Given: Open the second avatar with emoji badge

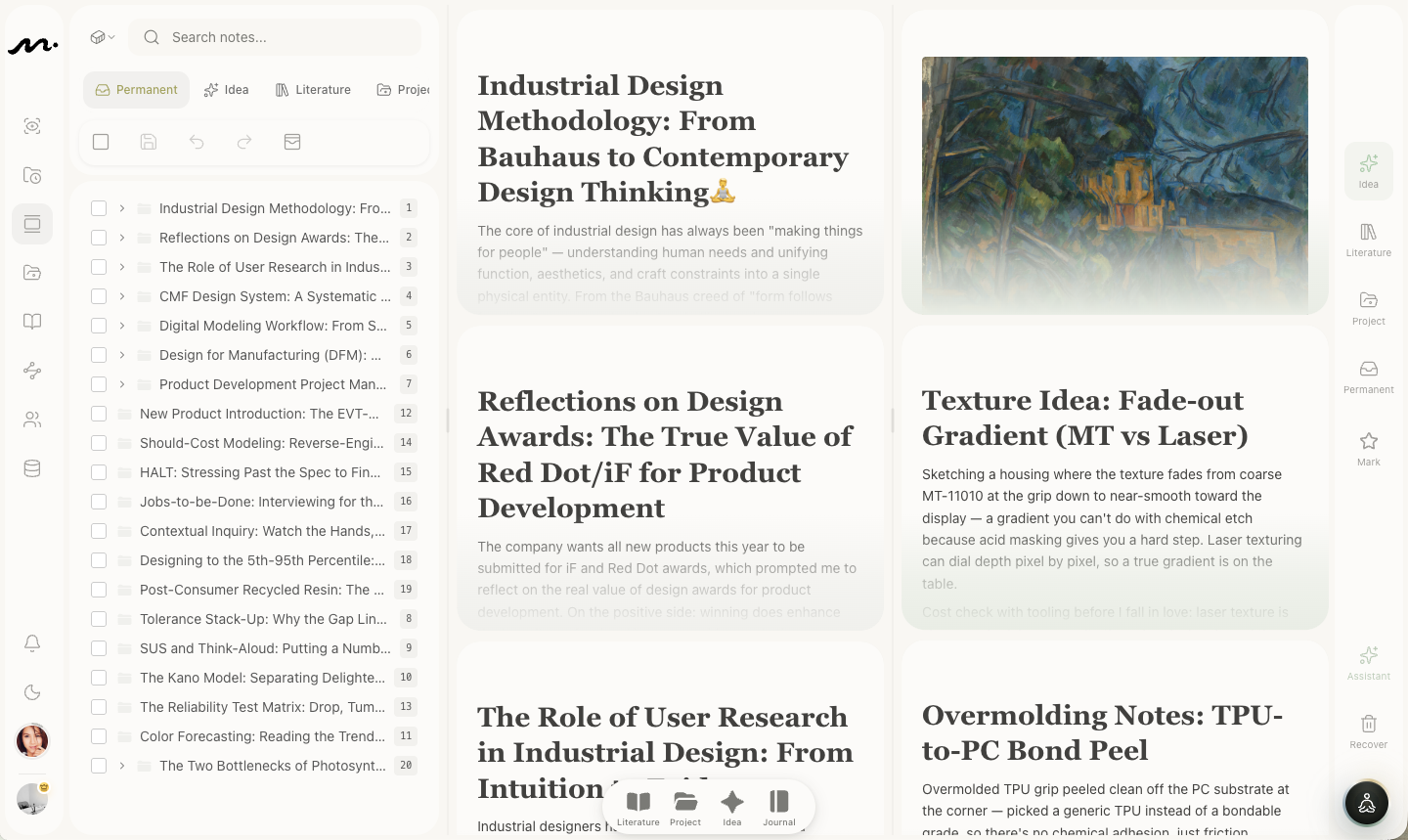Looking at the screenshot, I should click(x=32, y=799).
